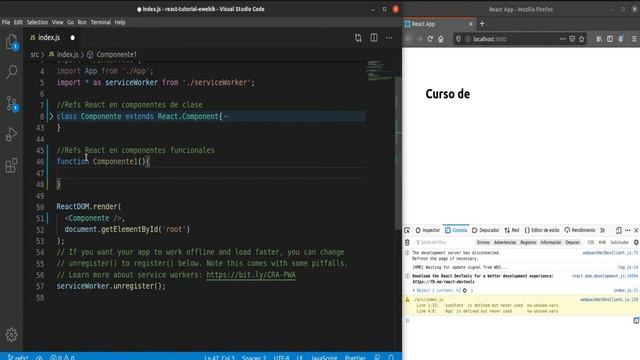Open the Help menu
Screen dimensions: 640x360
(120, 22)
